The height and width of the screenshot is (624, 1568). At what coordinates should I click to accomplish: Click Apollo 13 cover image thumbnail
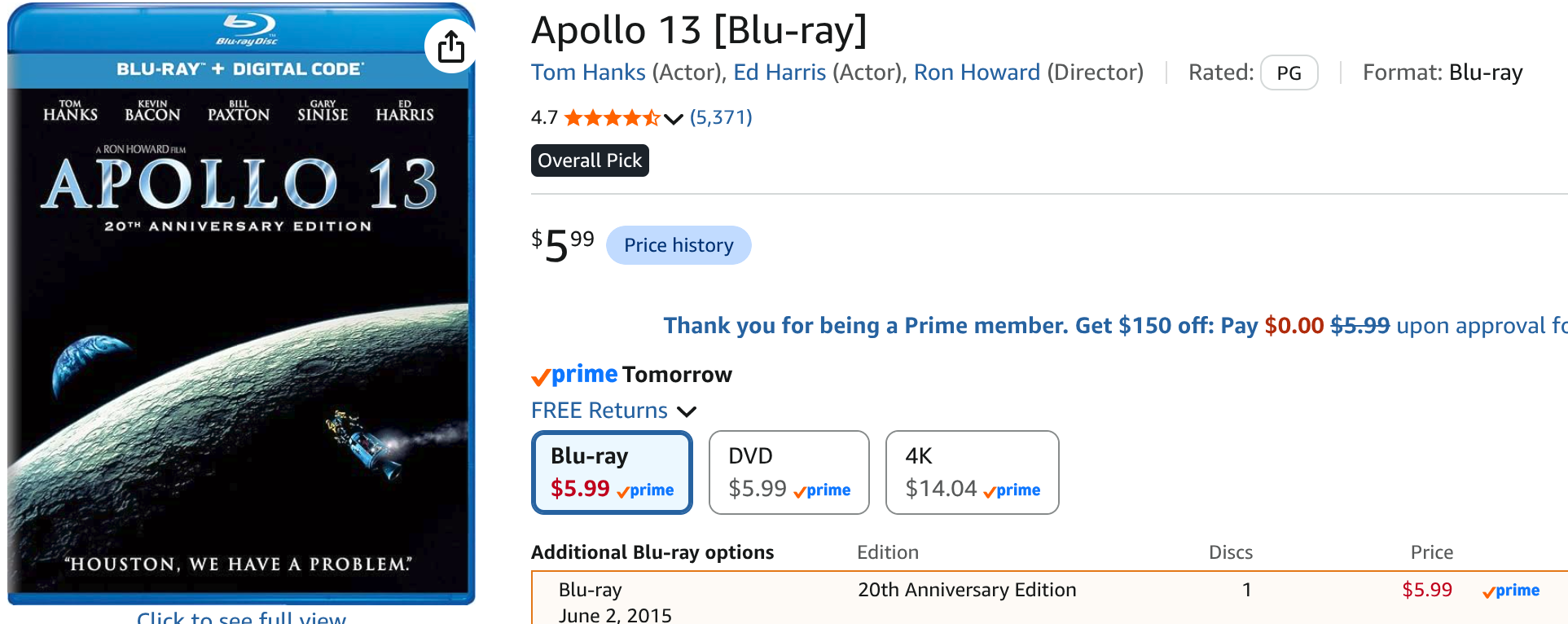click(241, 304)
